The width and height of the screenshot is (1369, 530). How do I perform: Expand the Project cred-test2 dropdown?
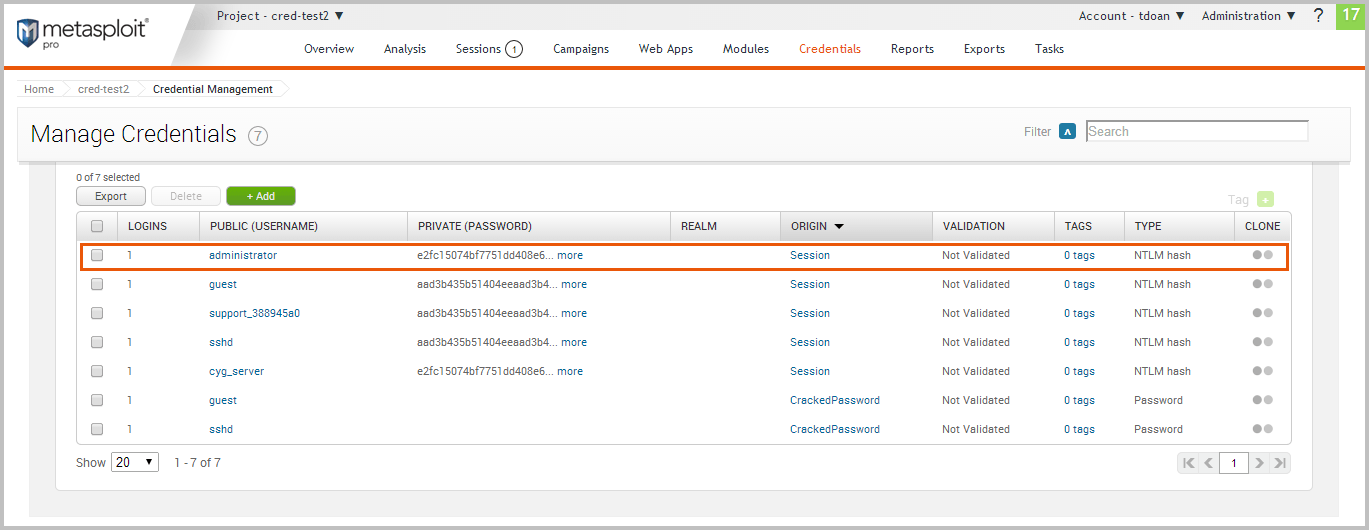click(x=280, y=16)
